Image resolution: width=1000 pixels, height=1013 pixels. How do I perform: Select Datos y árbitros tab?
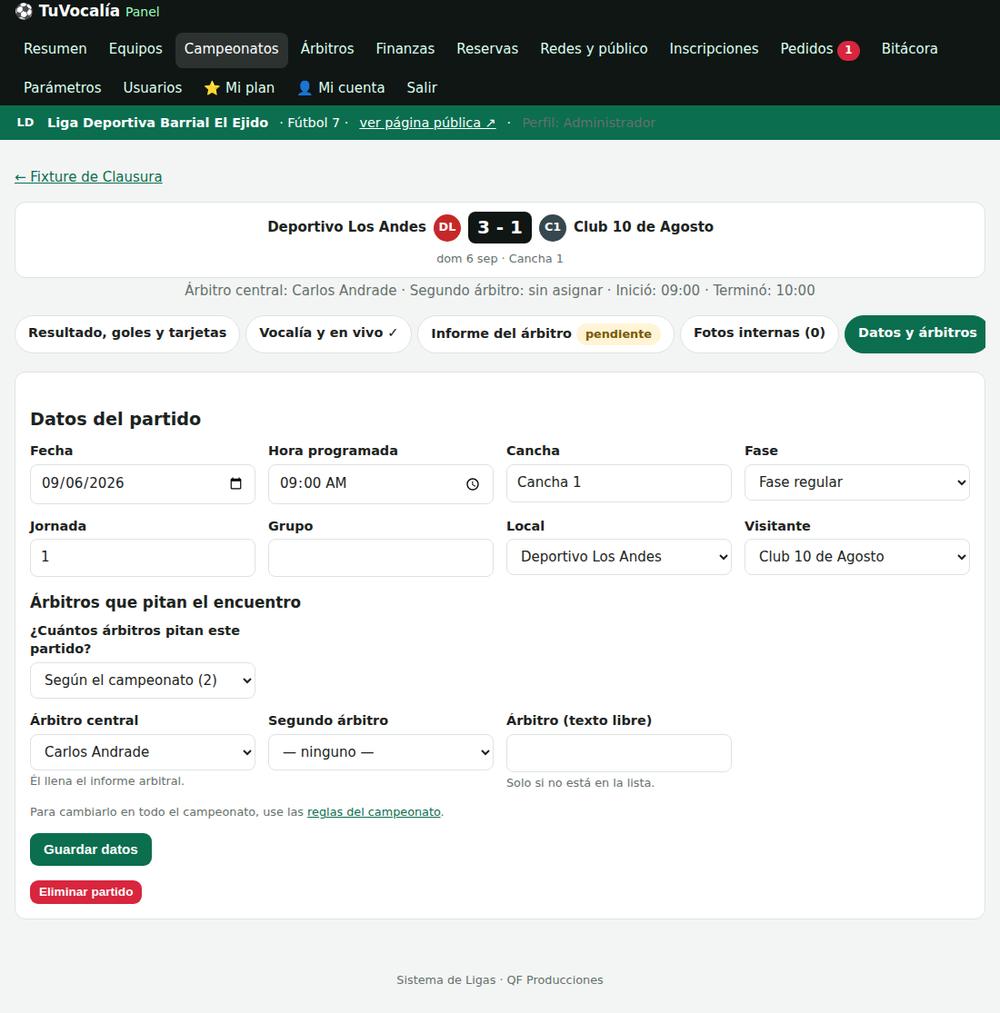click(917, 333)
